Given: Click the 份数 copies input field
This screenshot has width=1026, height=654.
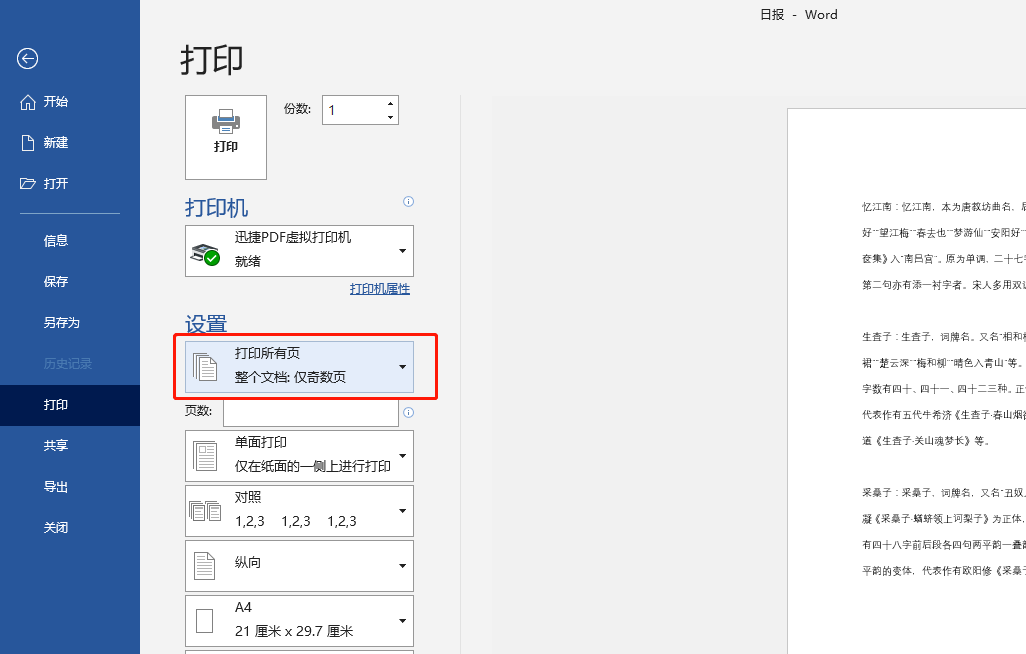Looking at the screenshot, I should (353, 110).
